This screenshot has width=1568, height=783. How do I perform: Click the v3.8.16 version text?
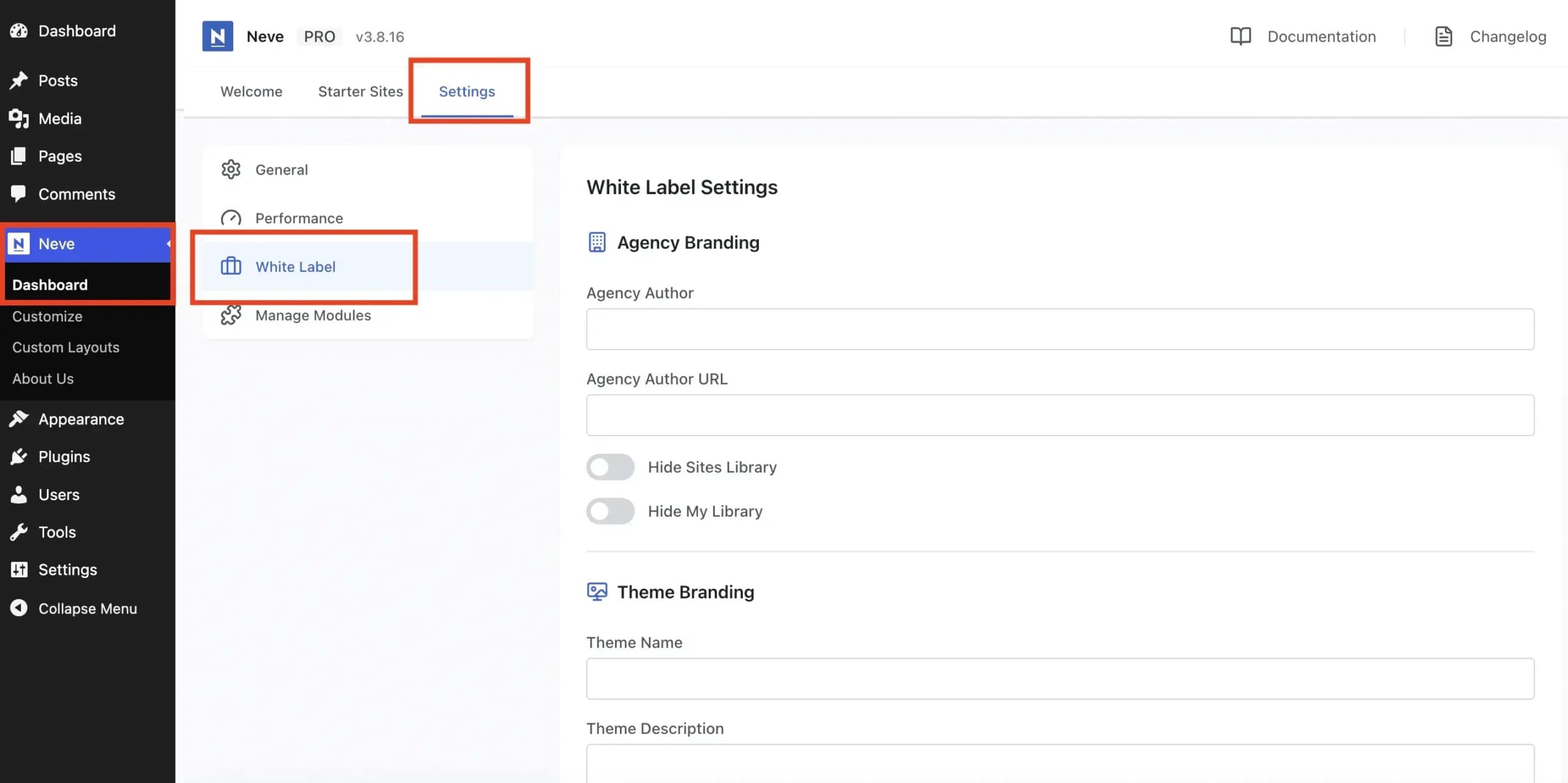(380, 37)
